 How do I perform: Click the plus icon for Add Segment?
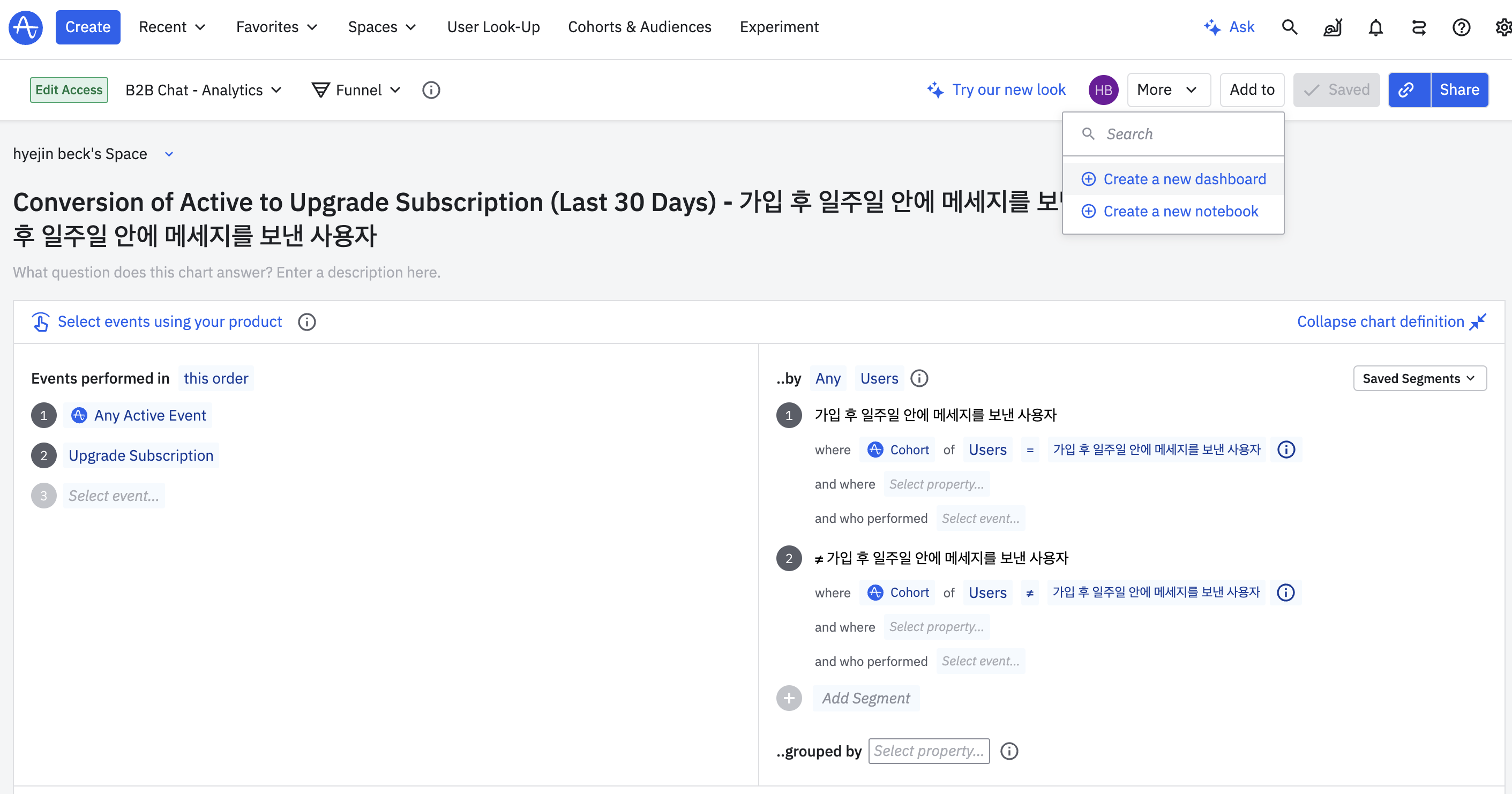coord(789,698)
